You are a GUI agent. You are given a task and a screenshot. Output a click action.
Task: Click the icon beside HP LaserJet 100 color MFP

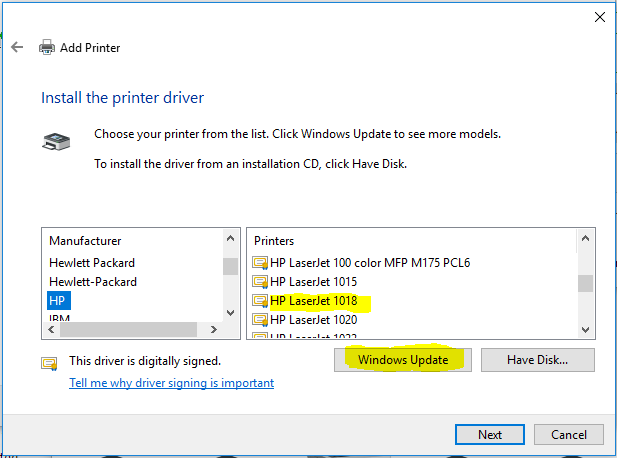260,263
